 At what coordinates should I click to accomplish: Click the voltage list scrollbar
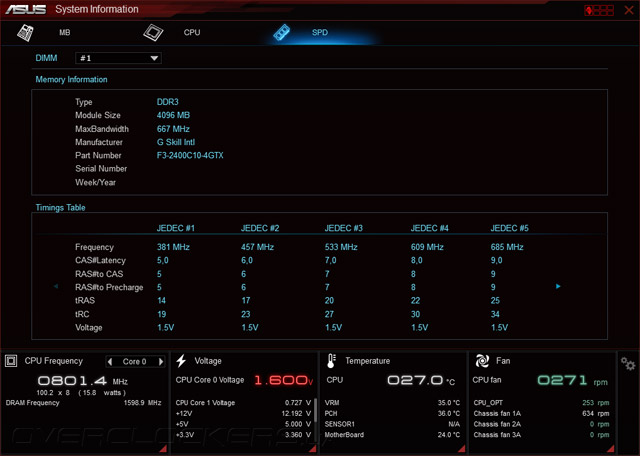pyautogui.click(x=316, y=410)
